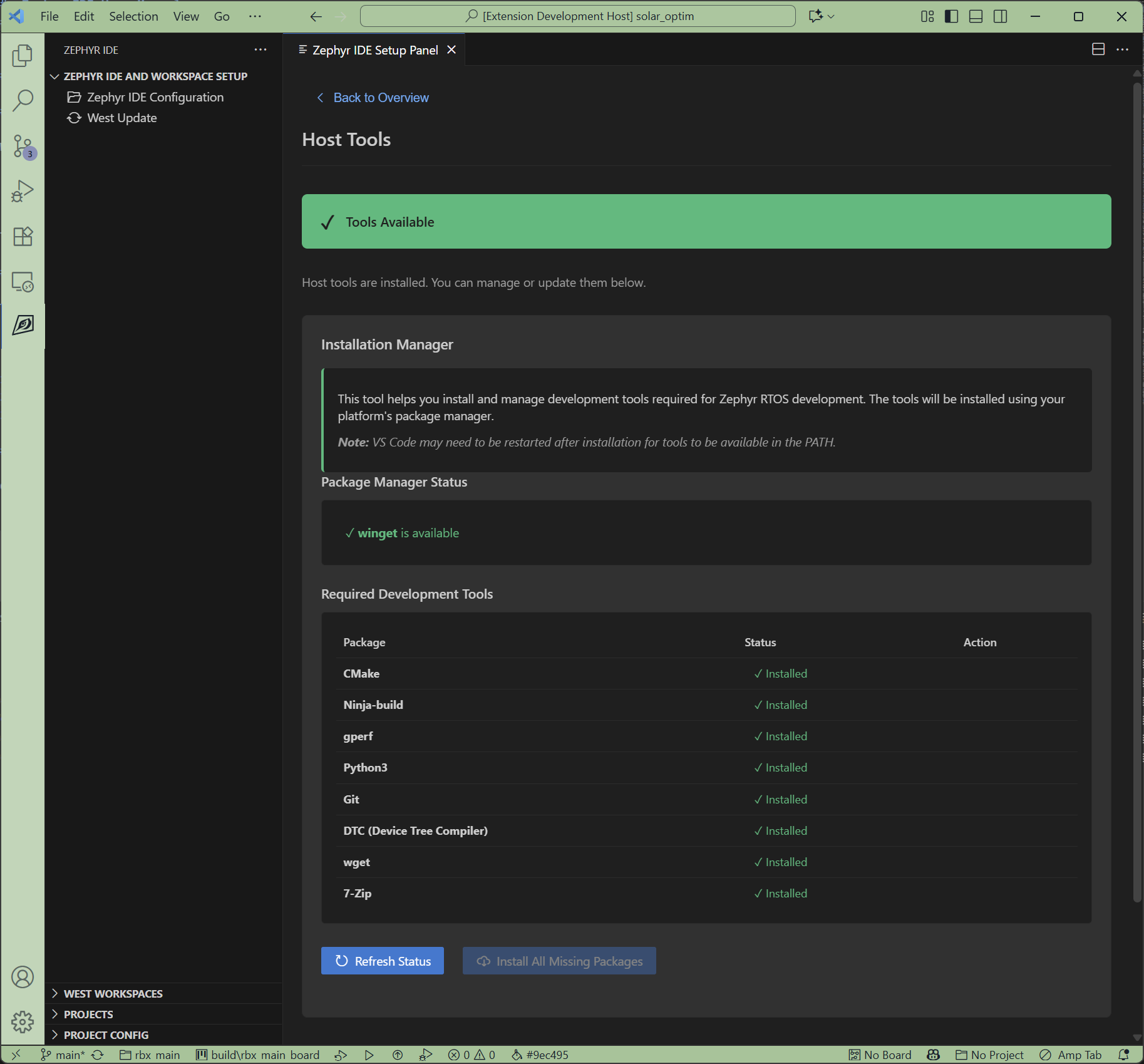Image resolution: width=1144 pixels, height=1064 pixels.
Task: Synchronize changes with the status bar sync icon
Action: coord(98,1055)
